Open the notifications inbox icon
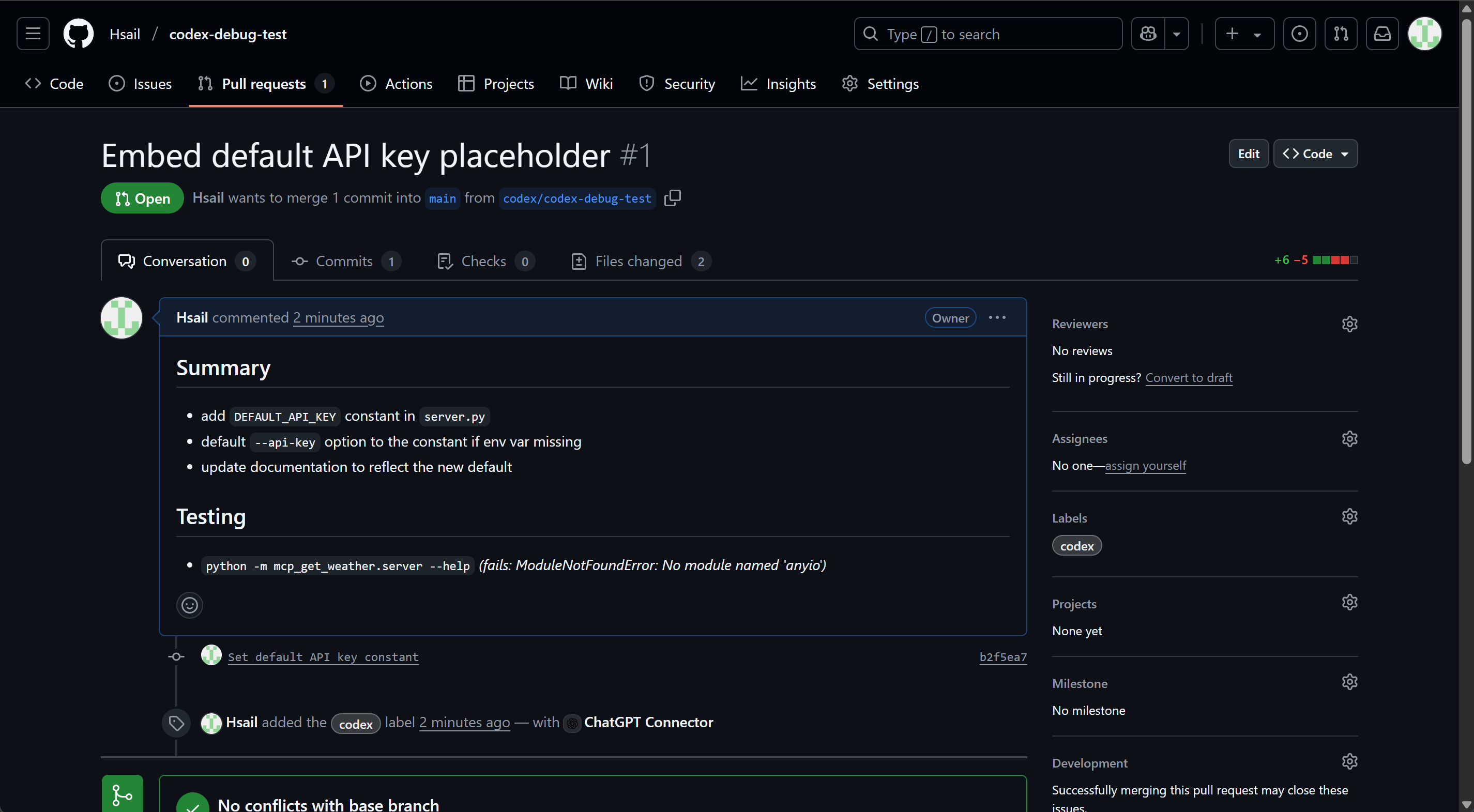Image resolution: width=1474 pixels, height=812 pixels. click(1382, 34)
